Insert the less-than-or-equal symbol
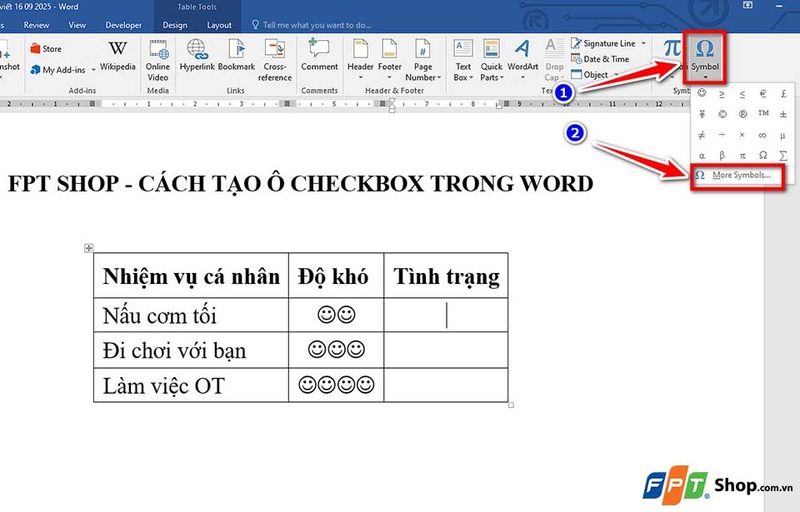Image resolution: width=800 pixels, height=512 pixels. coord(742,93)
